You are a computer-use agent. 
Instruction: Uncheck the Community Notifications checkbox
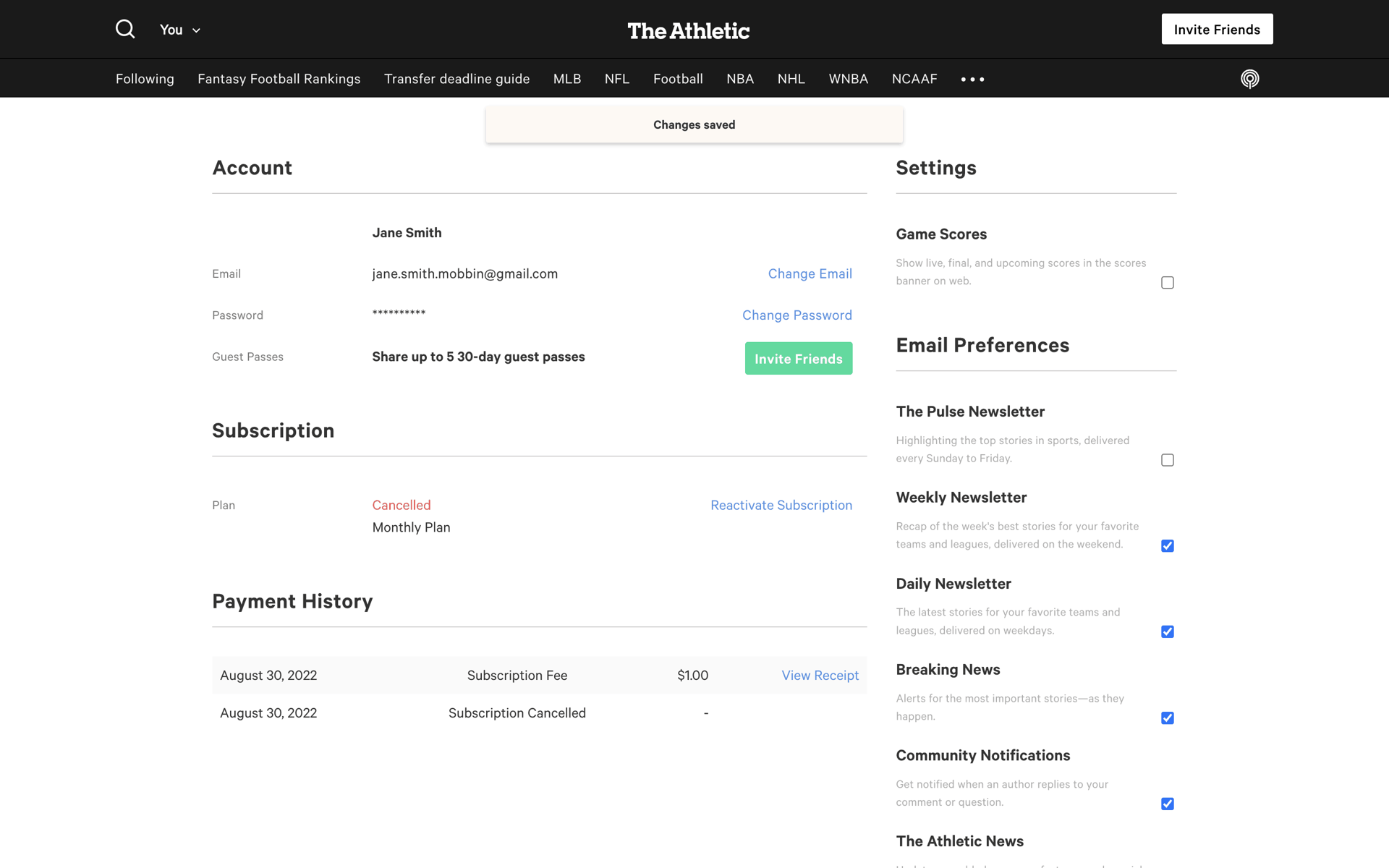pos(1167,804)
